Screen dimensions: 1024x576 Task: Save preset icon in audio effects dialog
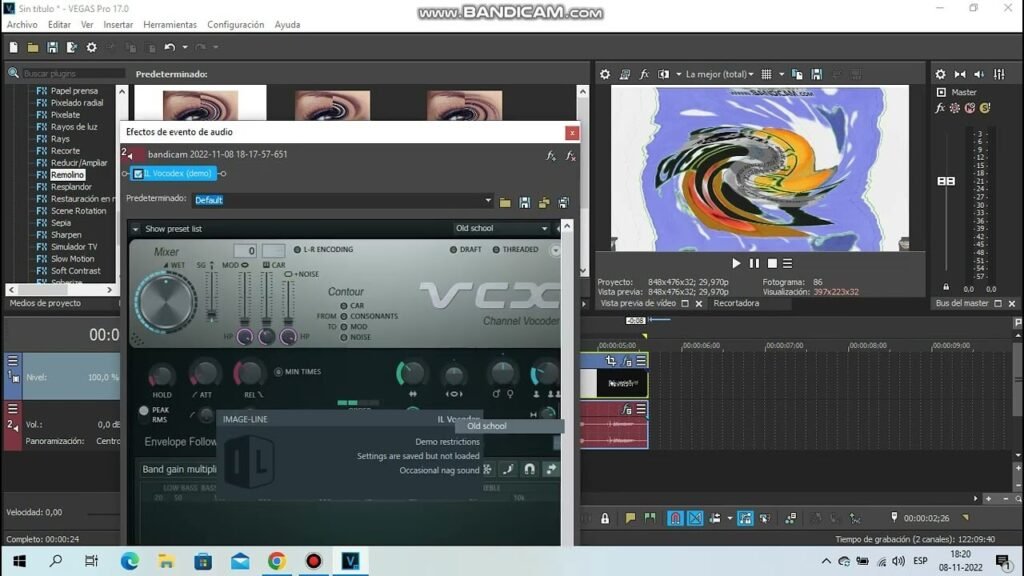[x=524, y=202]
